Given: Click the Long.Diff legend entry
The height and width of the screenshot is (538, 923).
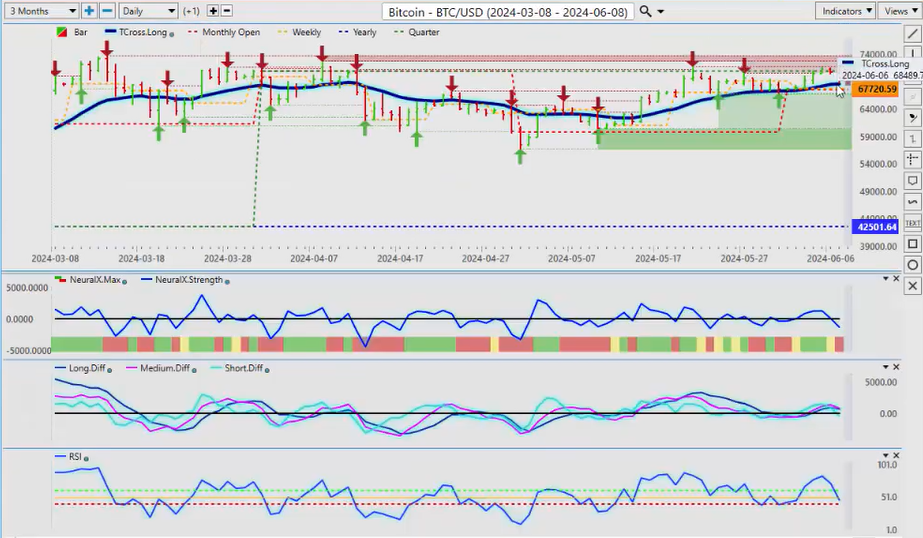Looking at the screenshot, I should pos(81,368).
